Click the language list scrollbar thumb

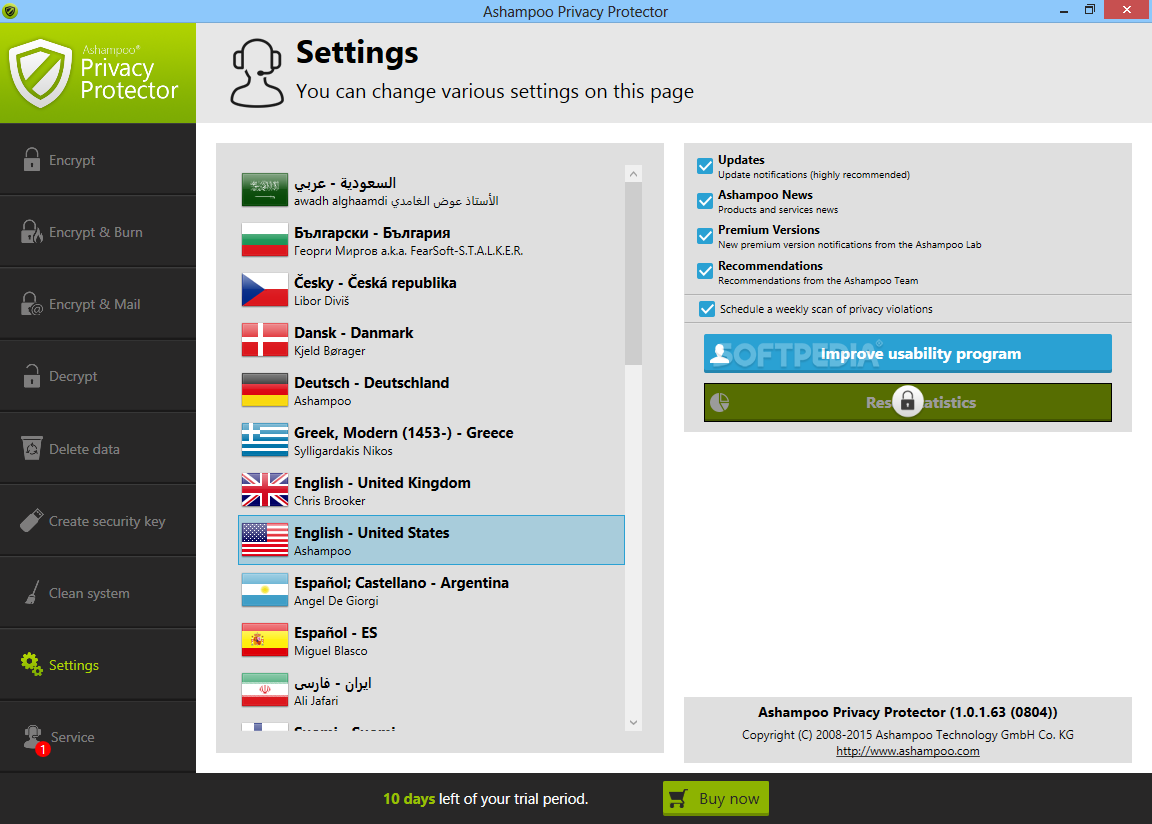(x=633, y=274)
